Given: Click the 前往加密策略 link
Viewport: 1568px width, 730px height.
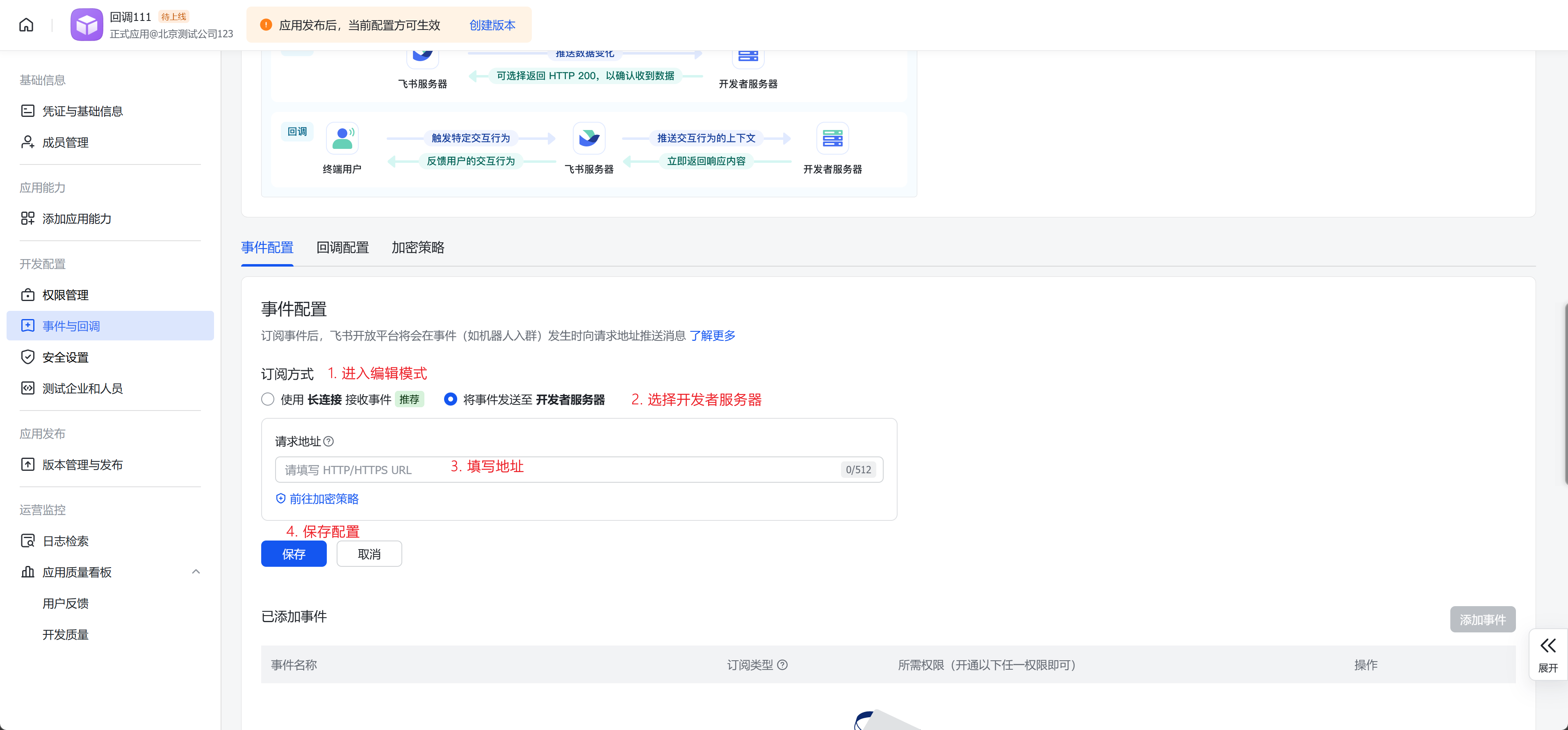Looking at the screenshot, I should click(323, 499).
